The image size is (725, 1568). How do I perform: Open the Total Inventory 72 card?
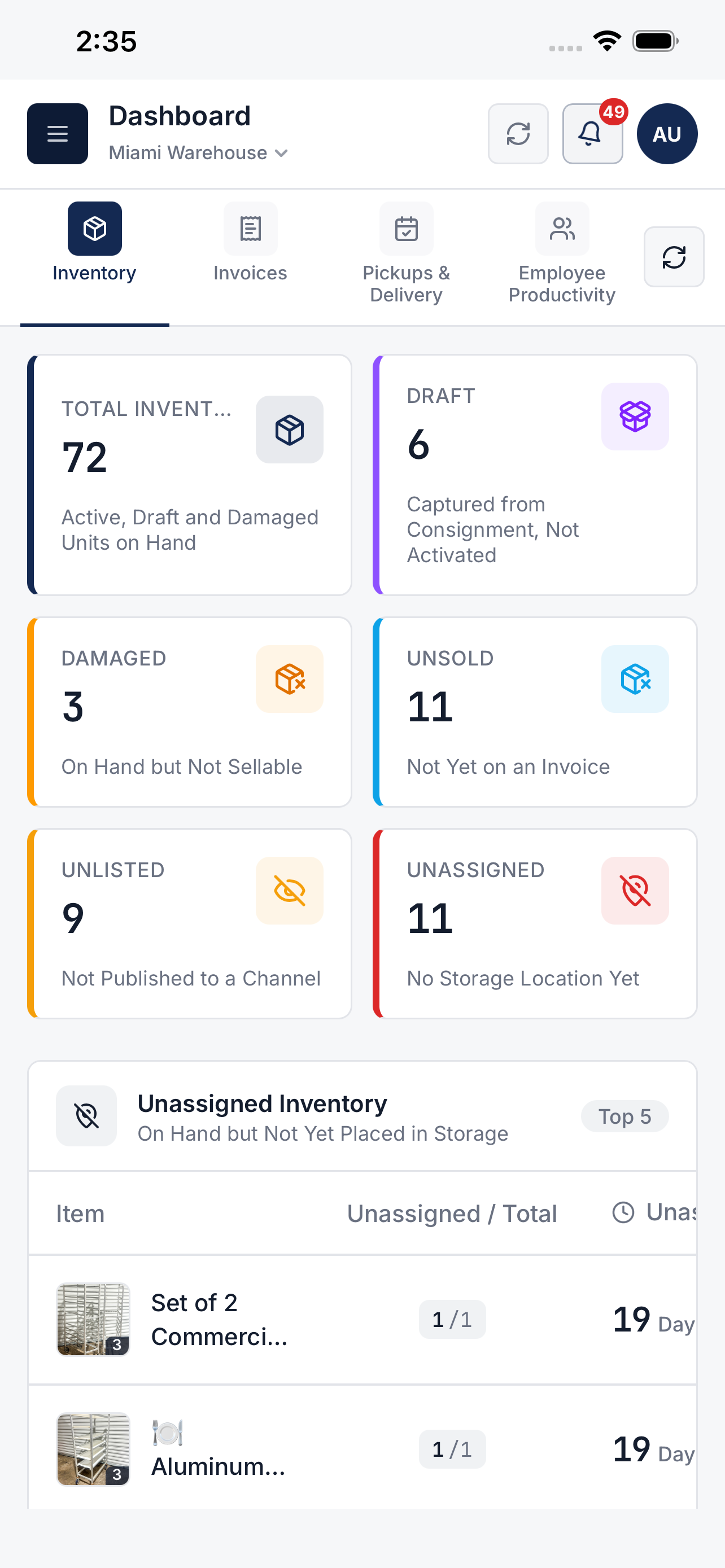click(x=189, y=475)
